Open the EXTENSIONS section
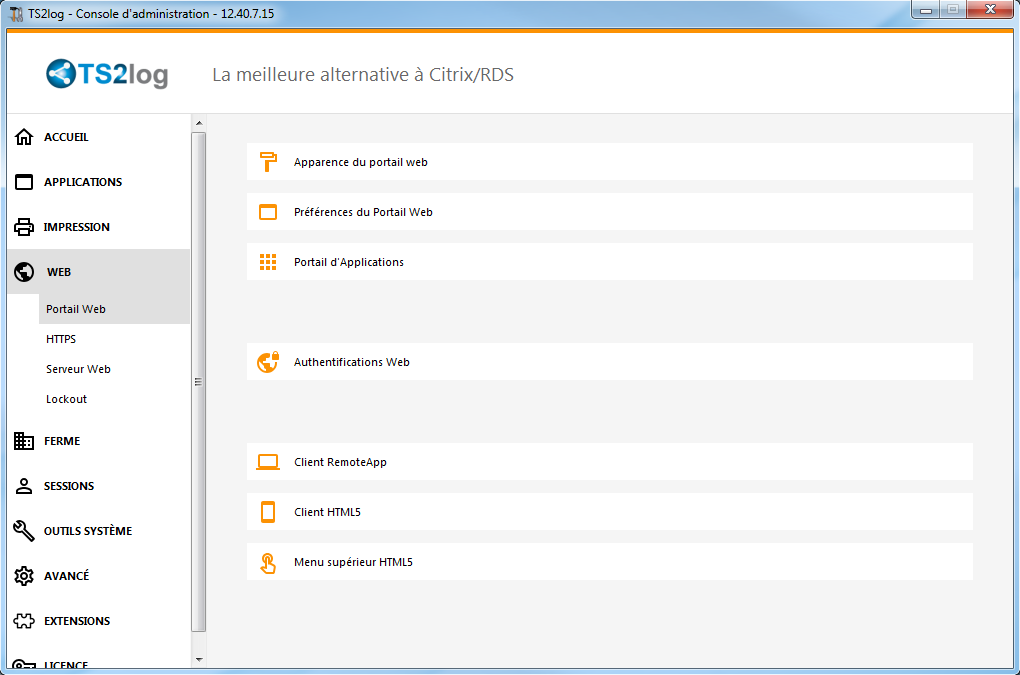 click(x=99, y=621)
